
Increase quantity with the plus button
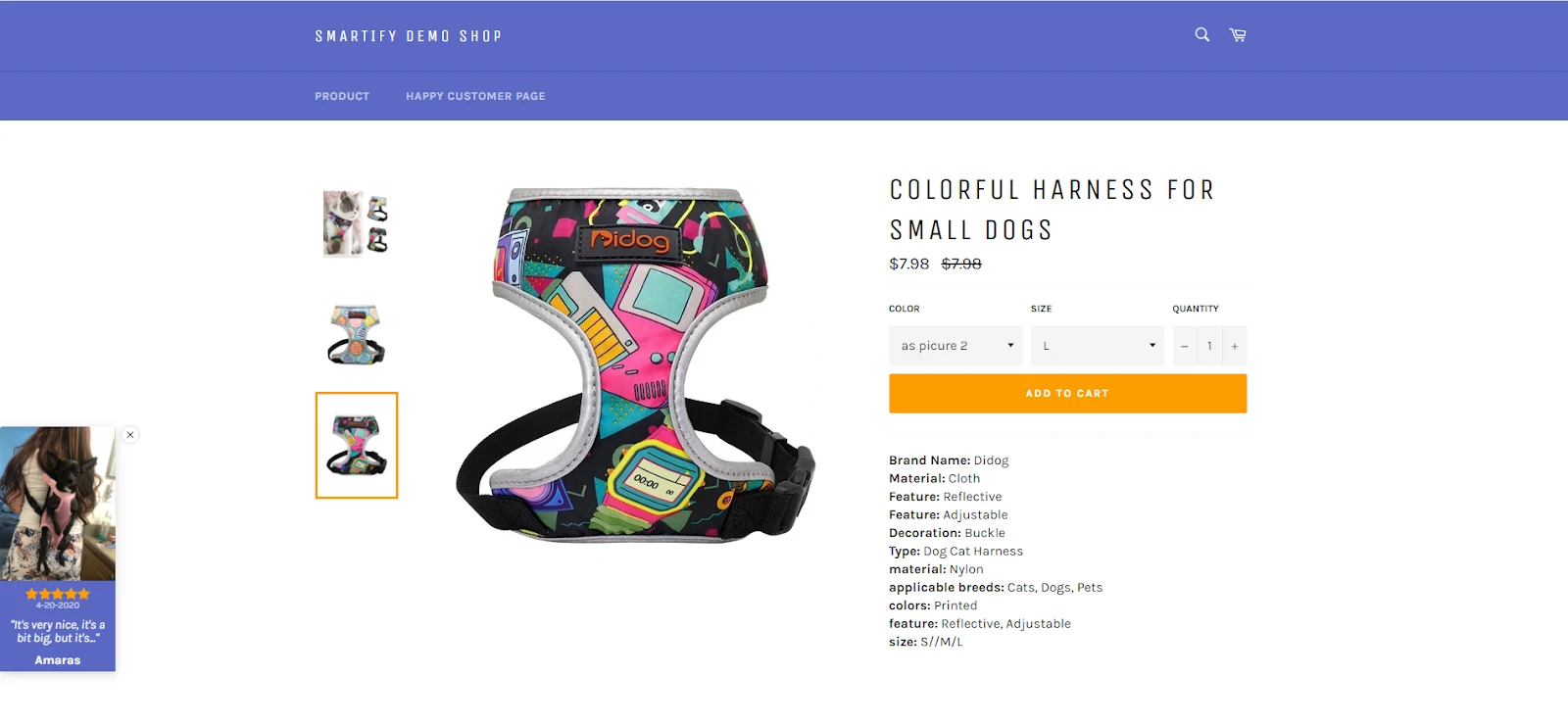pyautogui.click(x=1235, y=346)
